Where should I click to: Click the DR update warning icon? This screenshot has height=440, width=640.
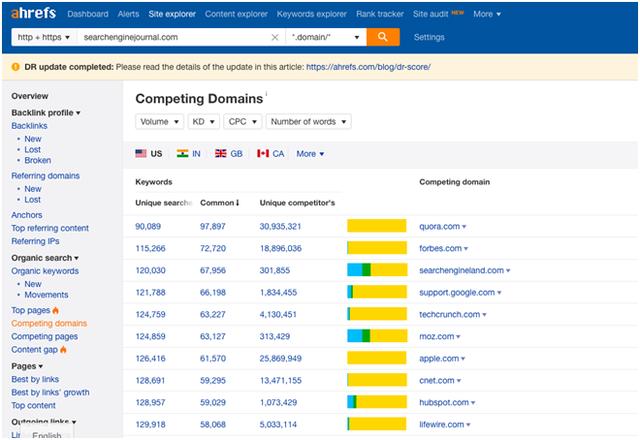[x=16, y=67]
